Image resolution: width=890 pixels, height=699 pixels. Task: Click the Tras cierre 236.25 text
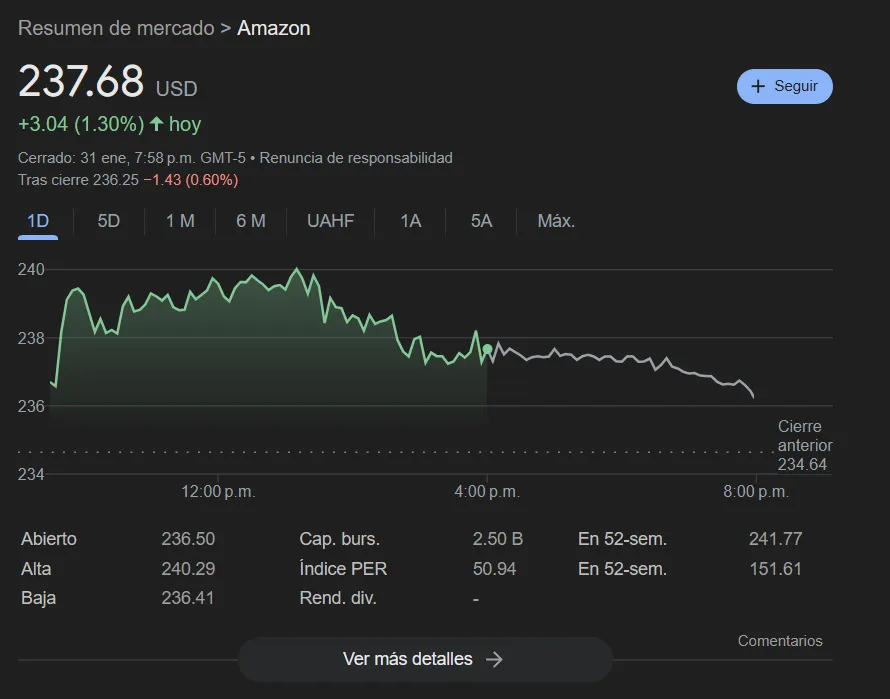(78, 180)
